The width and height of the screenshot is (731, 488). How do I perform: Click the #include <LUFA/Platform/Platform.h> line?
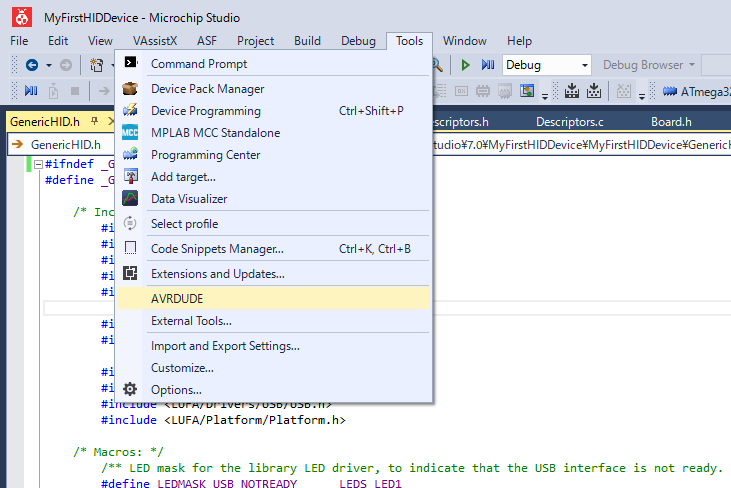coord(223,420)
